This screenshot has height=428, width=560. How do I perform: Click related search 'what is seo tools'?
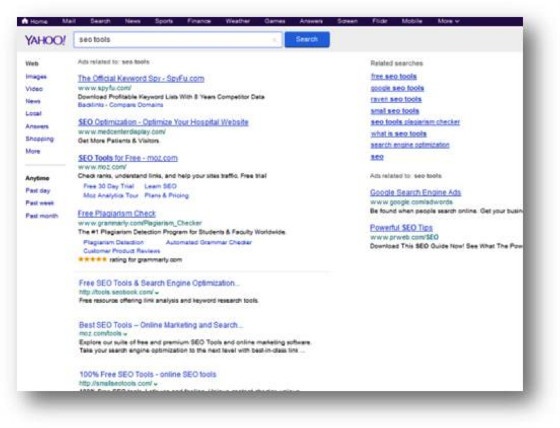click(x=399, y=134)
